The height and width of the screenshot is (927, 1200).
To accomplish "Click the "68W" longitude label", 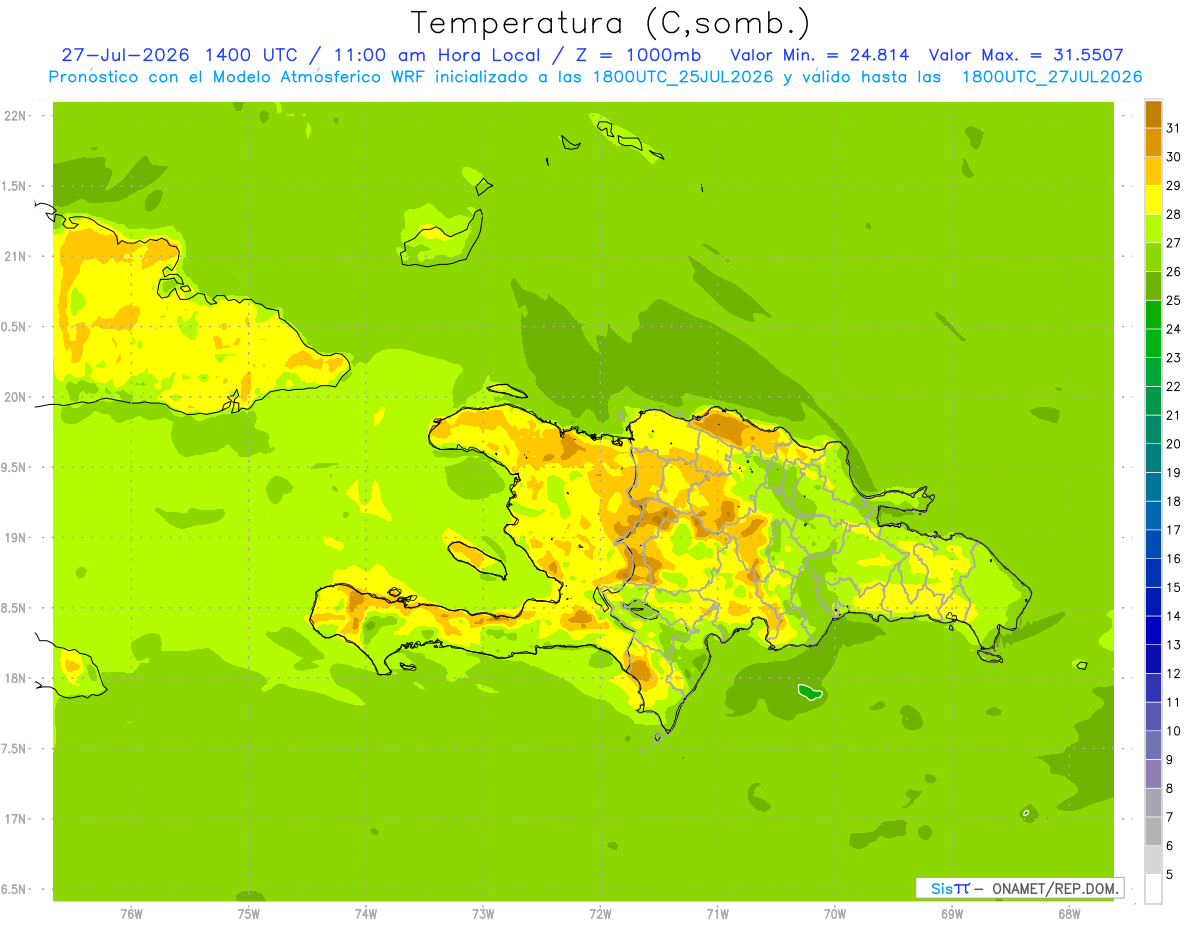I will tap(1069, 913).
